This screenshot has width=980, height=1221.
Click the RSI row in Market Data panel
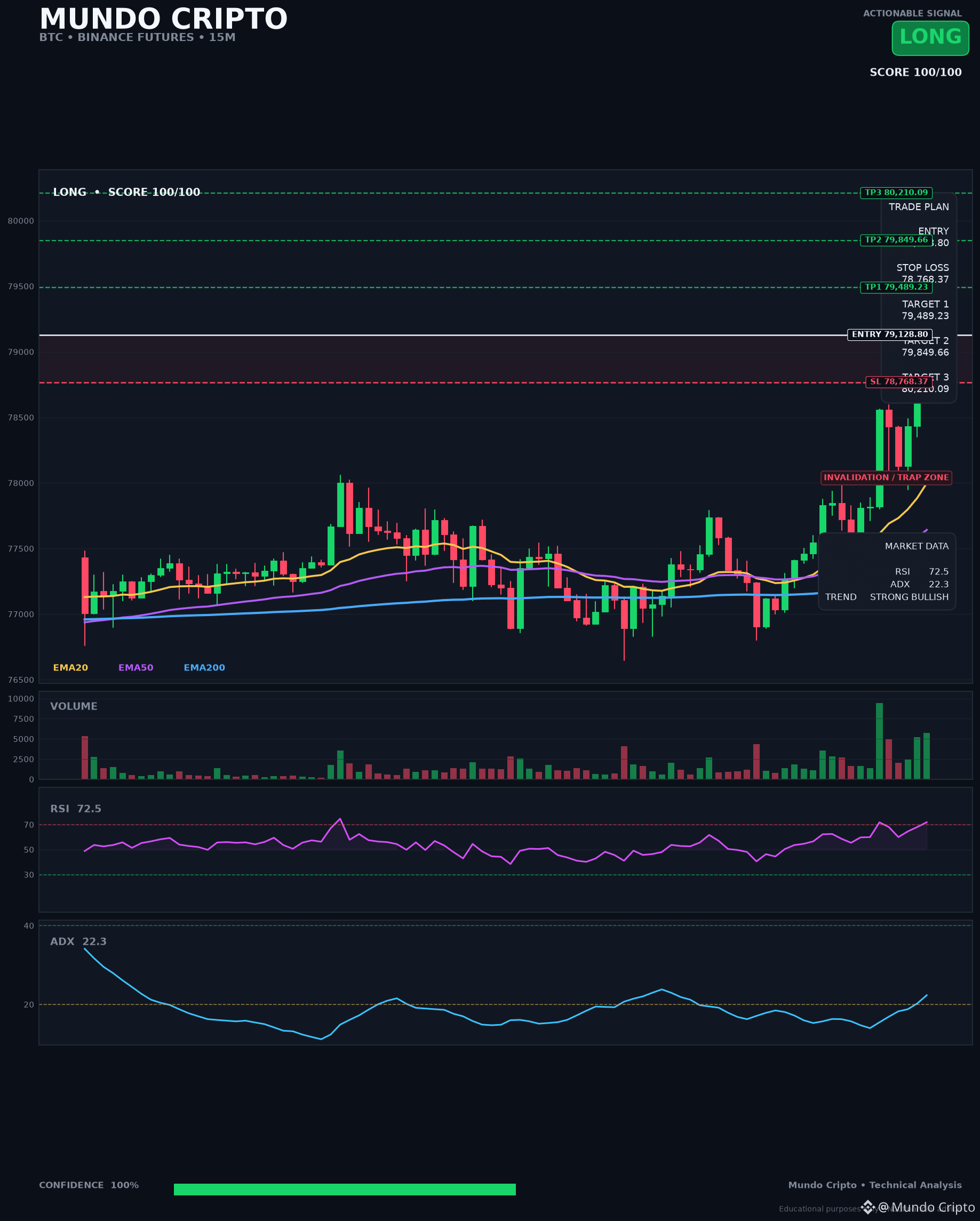pos(922,571)
